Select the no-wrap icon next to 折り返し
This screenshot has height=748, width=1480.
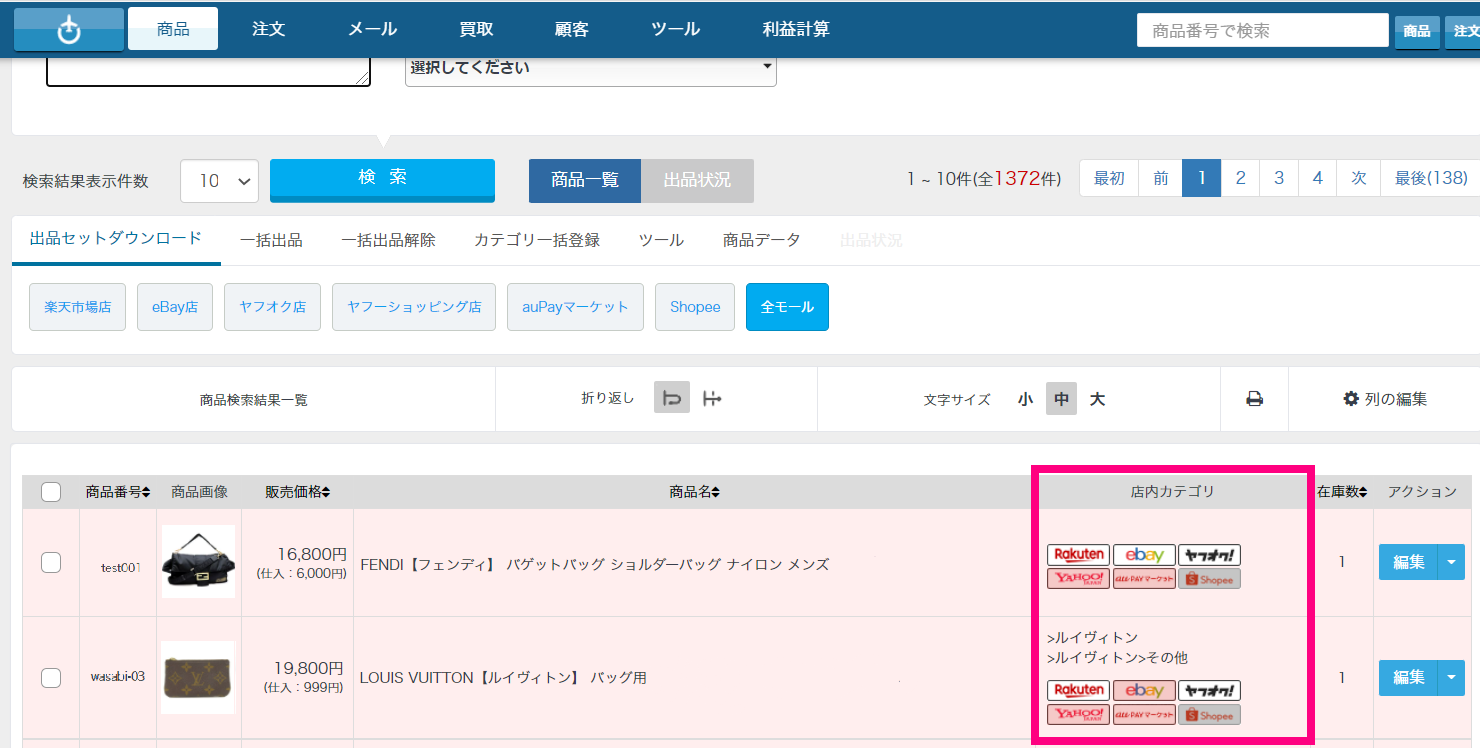click(x=712, y=399)
